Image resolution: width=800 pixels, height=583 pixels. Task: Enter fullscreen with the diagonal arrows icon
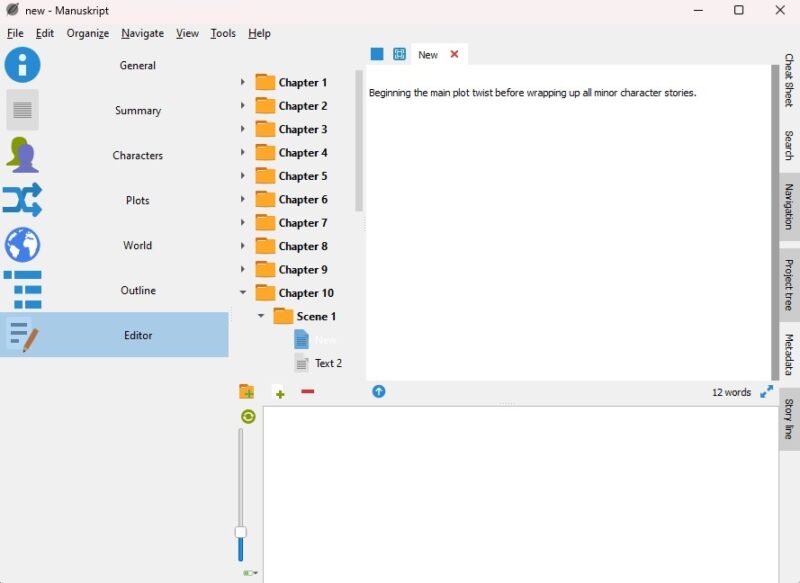click(x=766, y=392)
